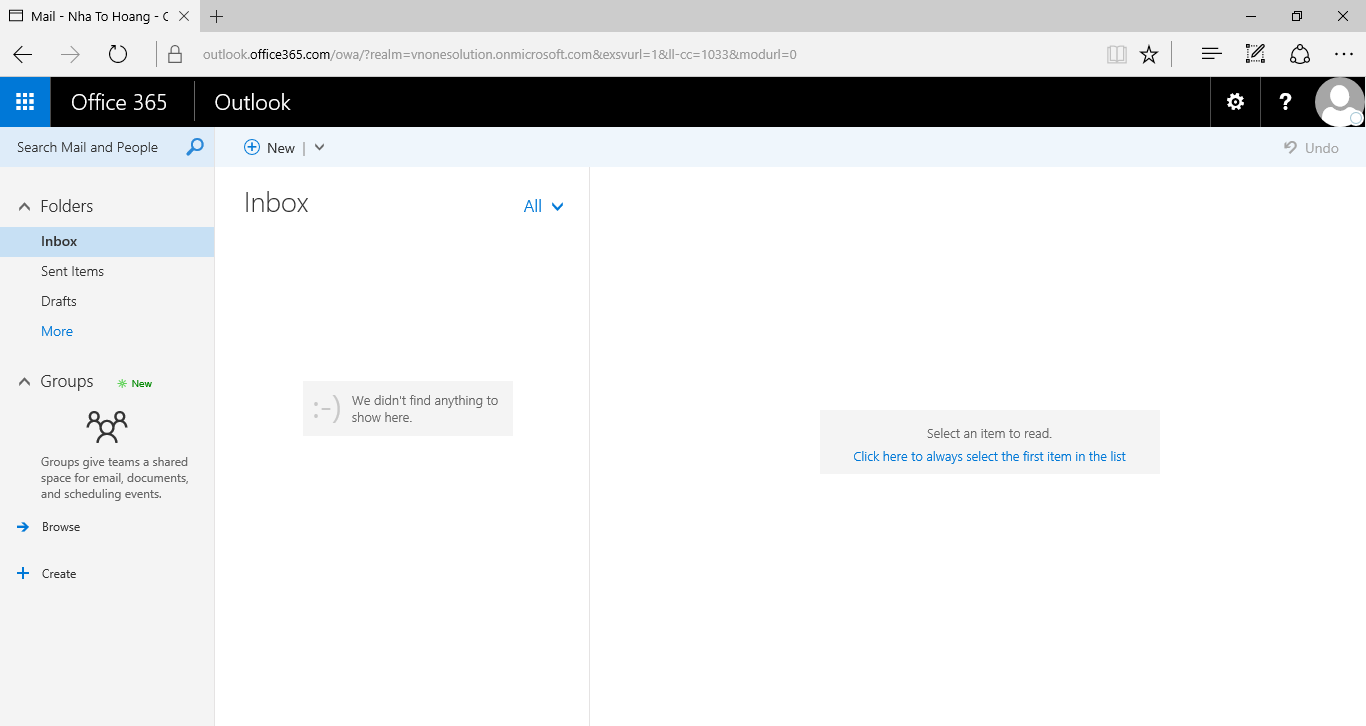The height and width of the screenshot is (726, 1366).
Task: Open the Make a Web Note tool
Action: 1255,54
